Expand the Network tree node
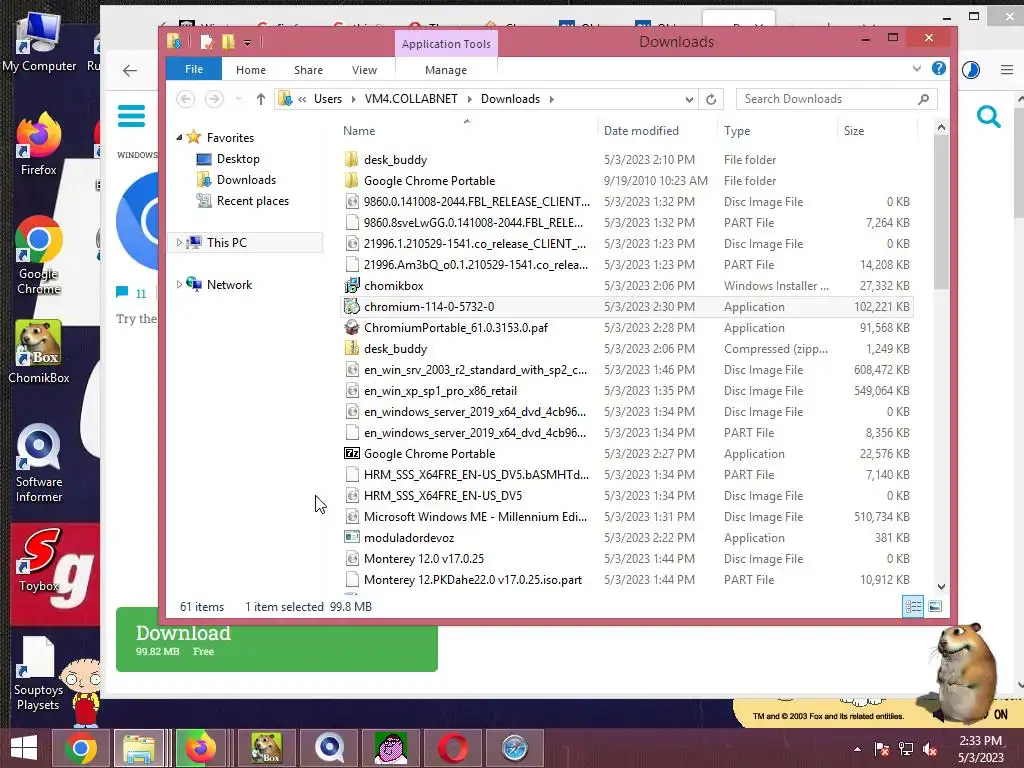The height and width of the screenshot is (768, 1024). click(x=179, y=285)
